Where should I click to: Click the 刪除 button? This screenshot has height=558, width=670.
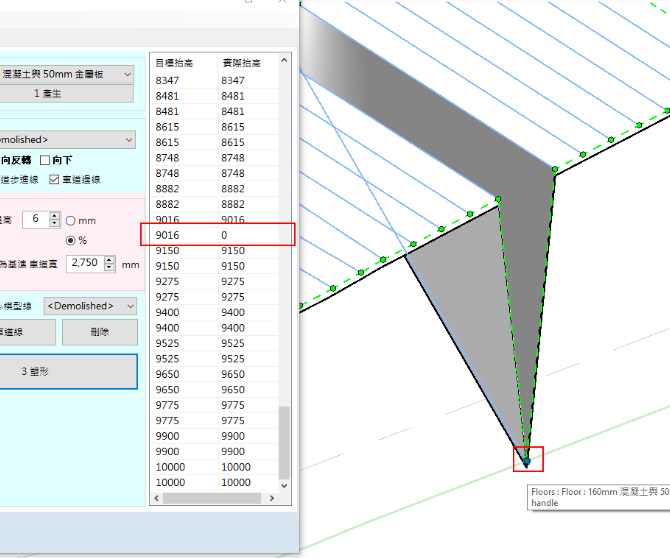100,332
